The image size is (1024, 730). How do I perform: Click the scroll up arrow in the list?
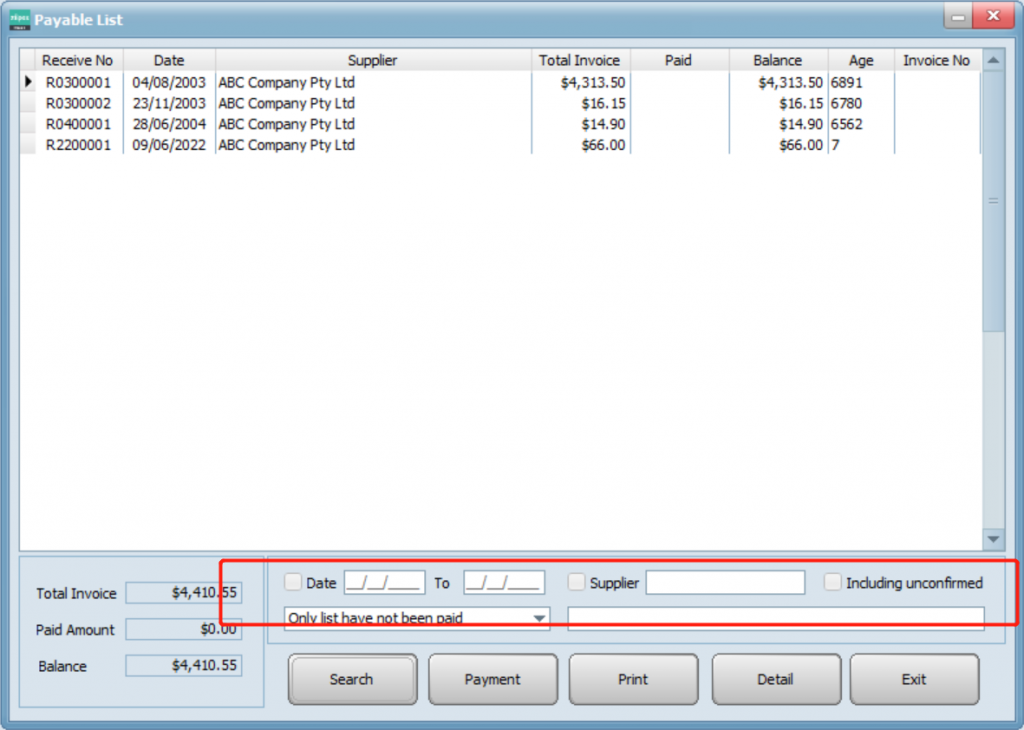pyautogui.click(x=992, y=60)
